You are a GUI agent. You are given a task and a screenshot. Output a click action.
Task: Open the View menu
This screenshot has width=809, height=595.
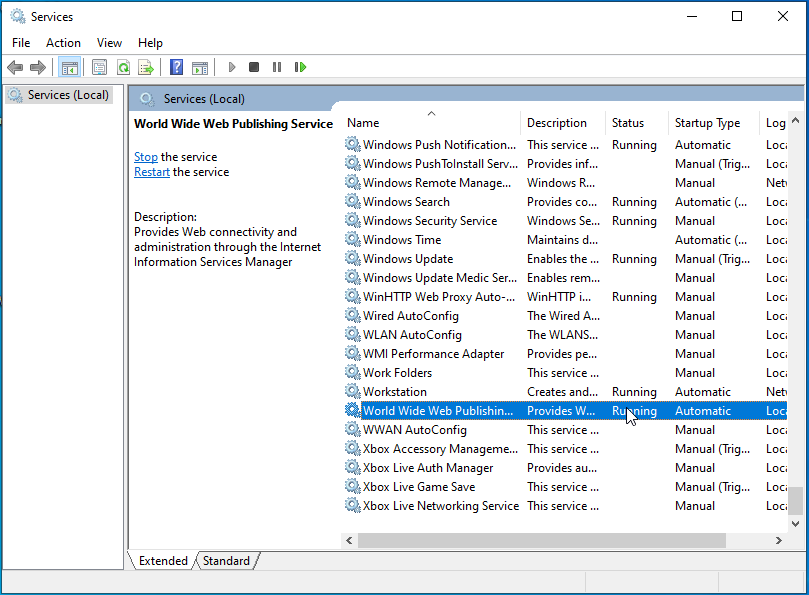[109, 43]
